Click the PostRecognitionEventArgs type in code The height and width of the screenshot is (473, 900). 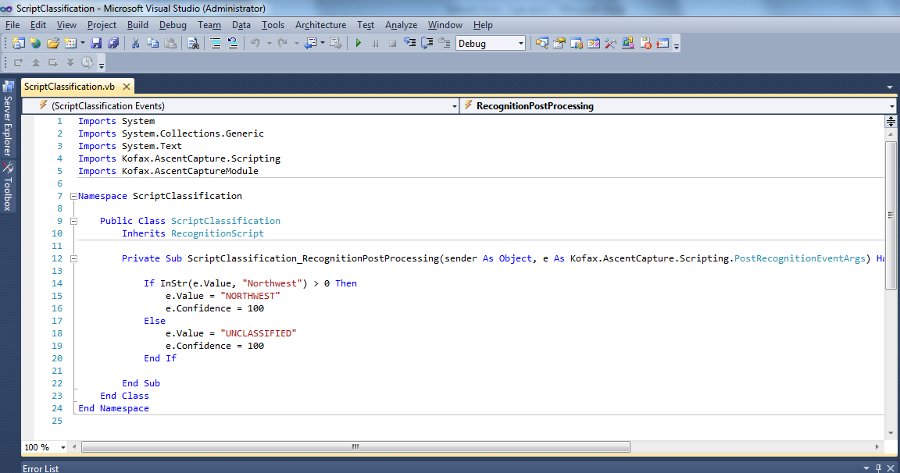click(x=800, y=259)
